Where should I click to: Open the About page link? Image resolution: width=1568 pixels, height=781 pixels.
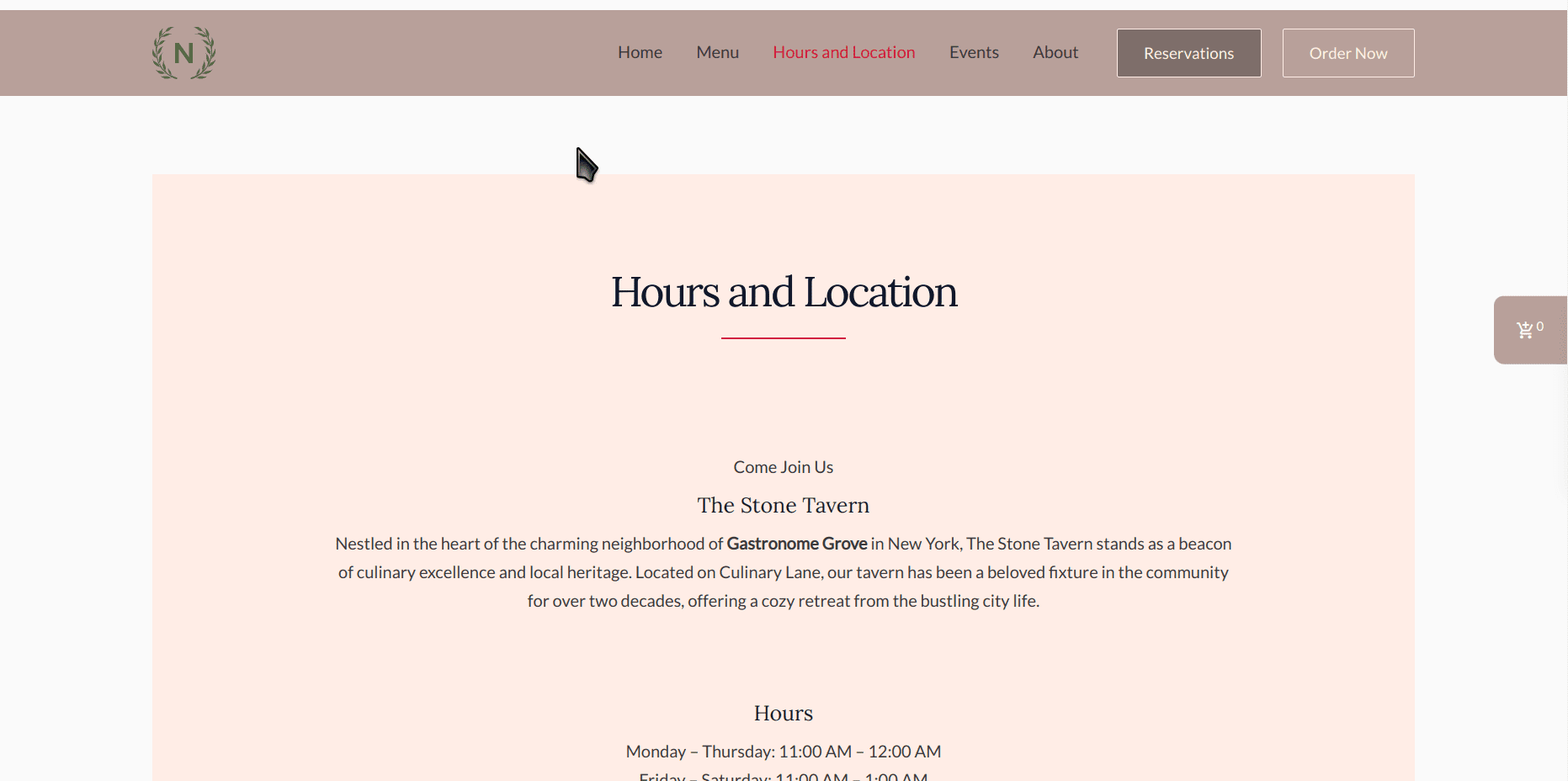pyautogui.click(x=1055, y=52)
